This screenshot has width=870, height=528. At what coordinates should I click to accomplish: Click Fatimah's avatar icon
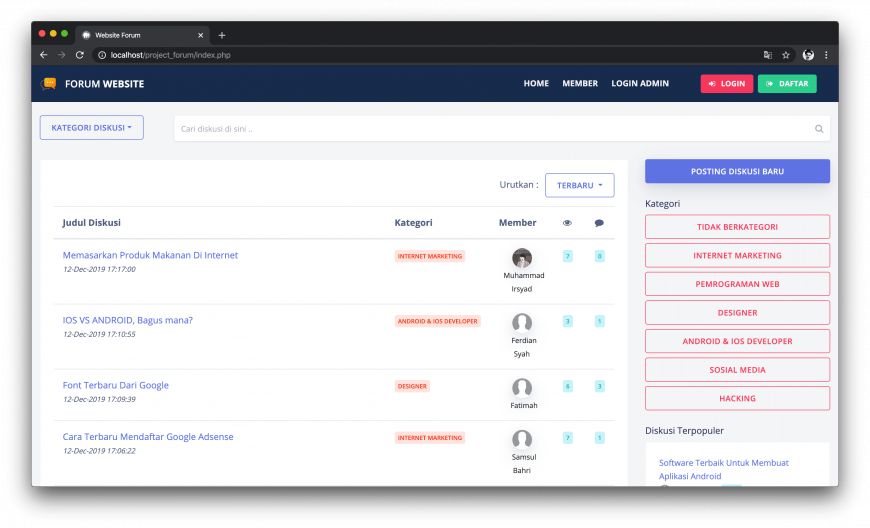522,388
